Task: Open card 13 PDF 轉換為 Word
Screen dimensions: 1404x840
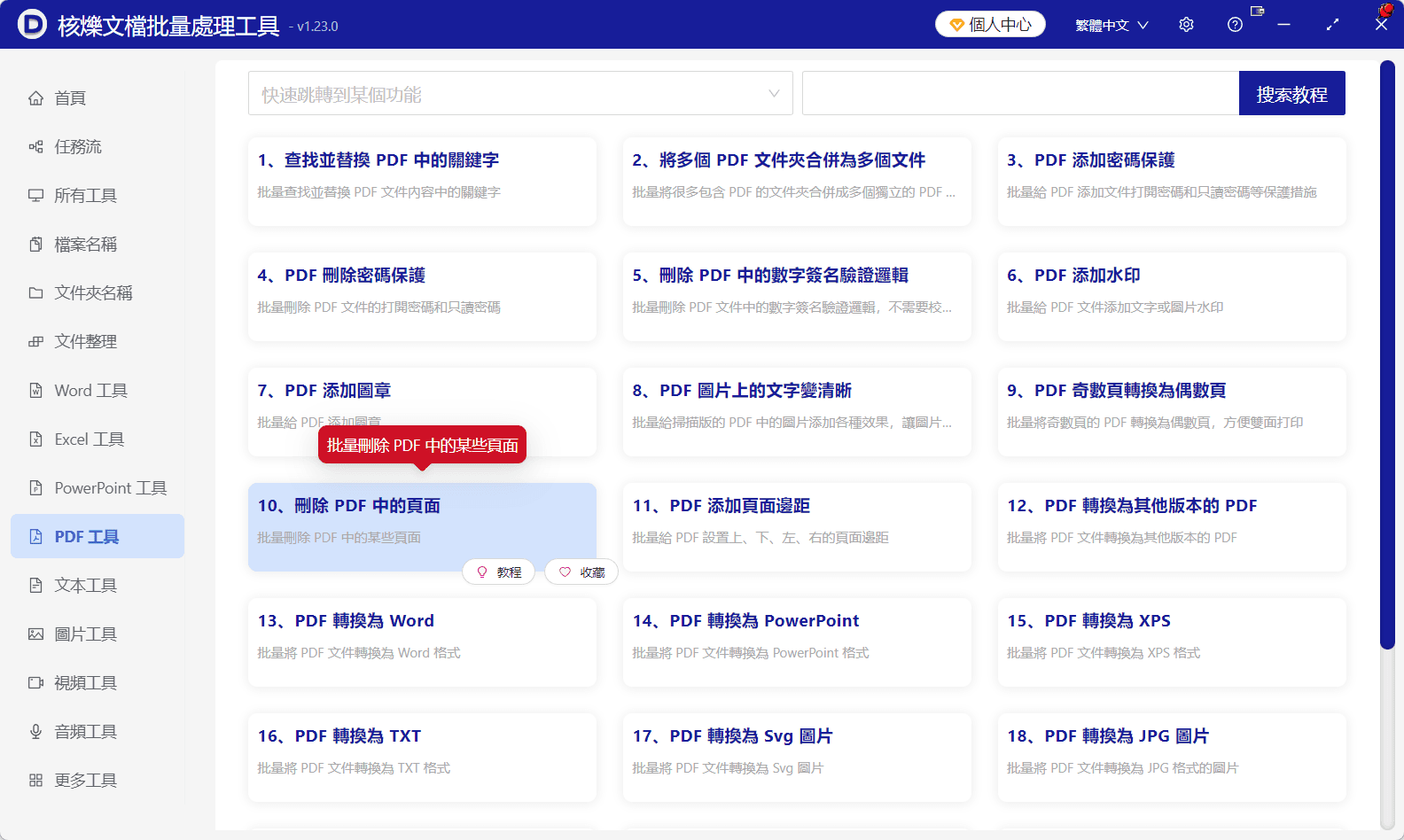Action: tap(422, 642)
